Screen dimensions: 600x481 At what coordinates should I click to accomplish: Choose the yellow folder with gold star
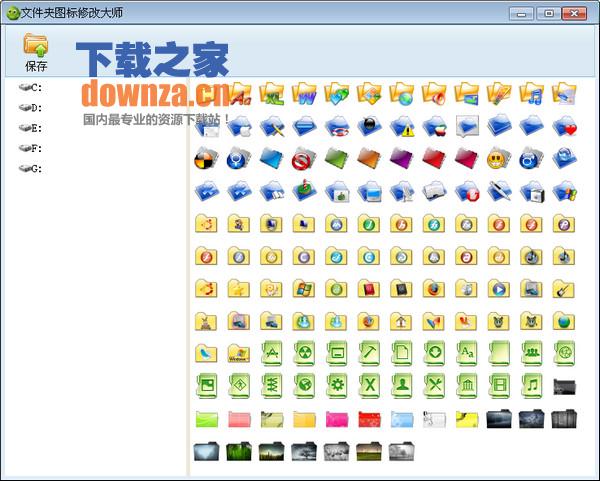[x=239, y=289]
